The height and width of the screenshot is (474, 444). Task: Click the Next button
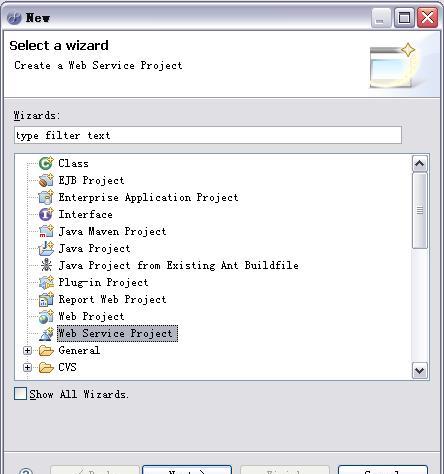[187, 470]
